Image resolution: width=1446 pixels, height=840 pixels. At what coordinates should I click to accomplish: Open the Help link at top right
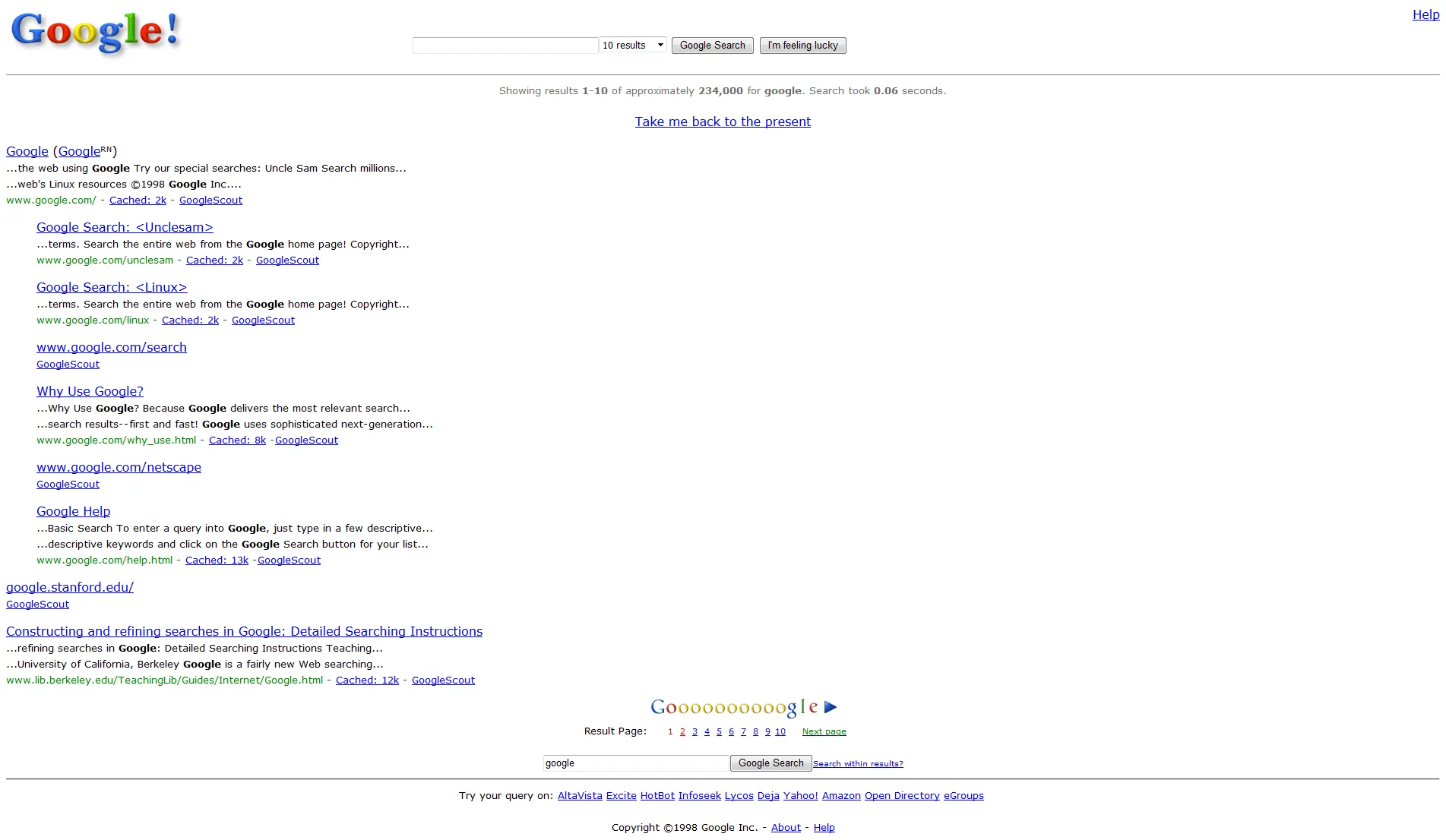point(1425,14)
